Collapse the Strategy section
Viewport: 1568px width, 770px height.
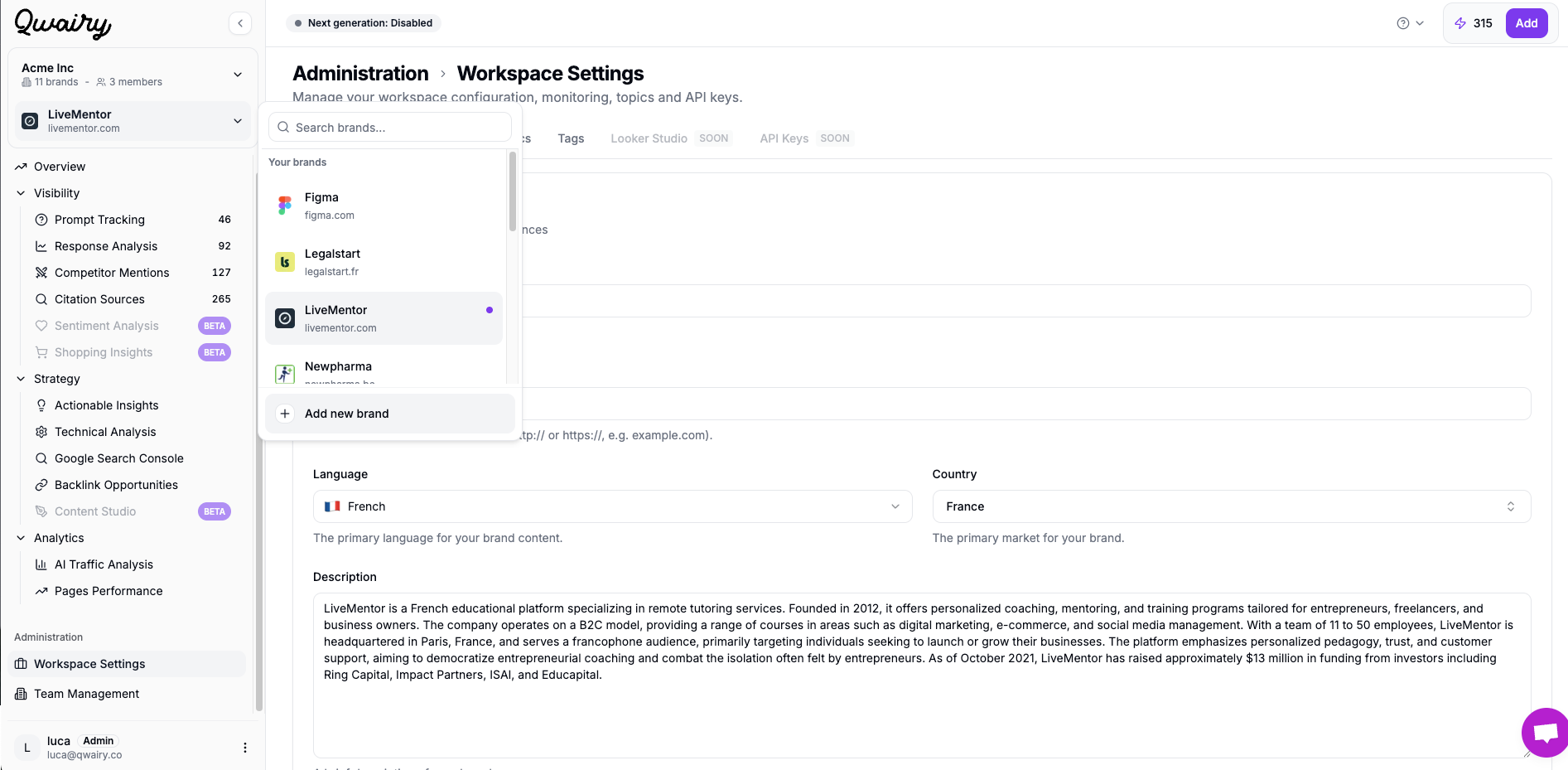(21, 379)
